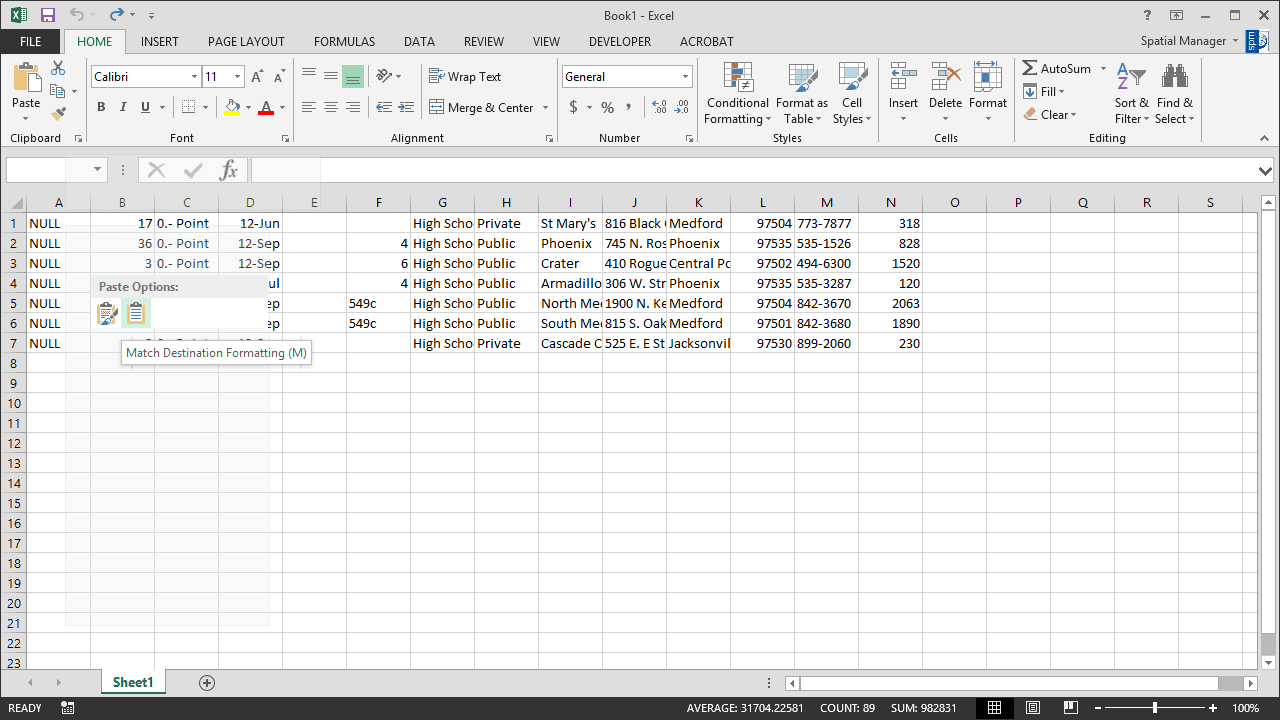Click the Paste clipboard icon
The width and height of the screenshot is (1280, 720).
click(x=26, y=79)
